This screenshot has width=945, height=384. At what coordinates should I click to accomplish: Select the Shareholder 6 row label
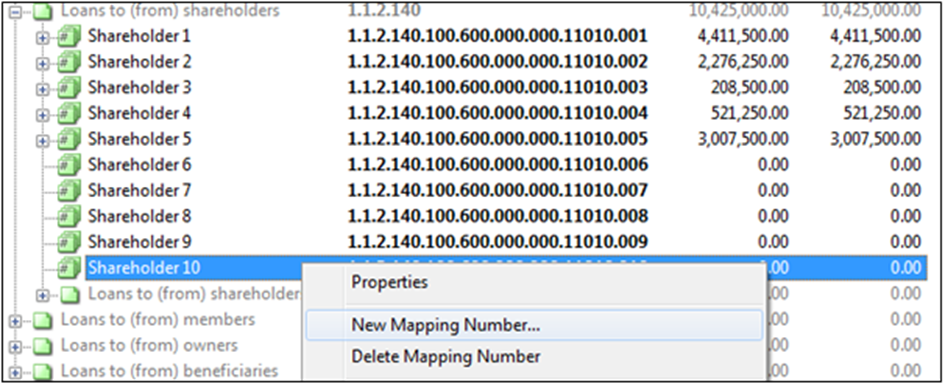coord(139,164)
